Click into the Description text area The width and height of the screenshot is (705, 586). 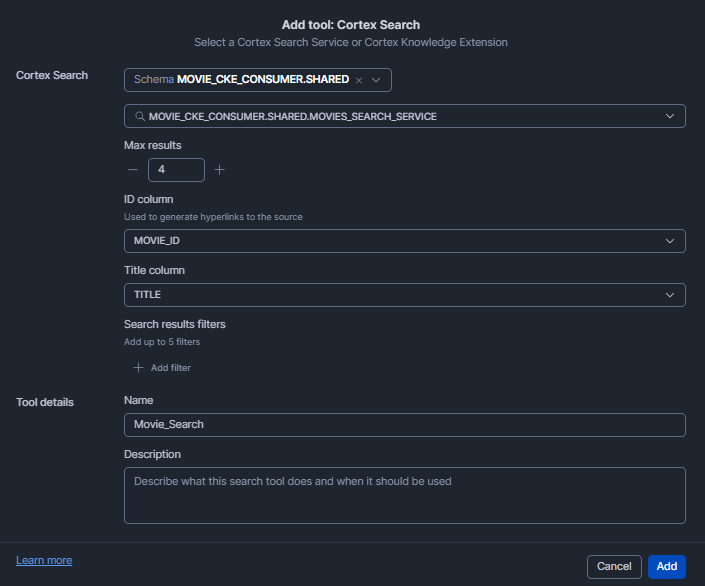[405, 496]
